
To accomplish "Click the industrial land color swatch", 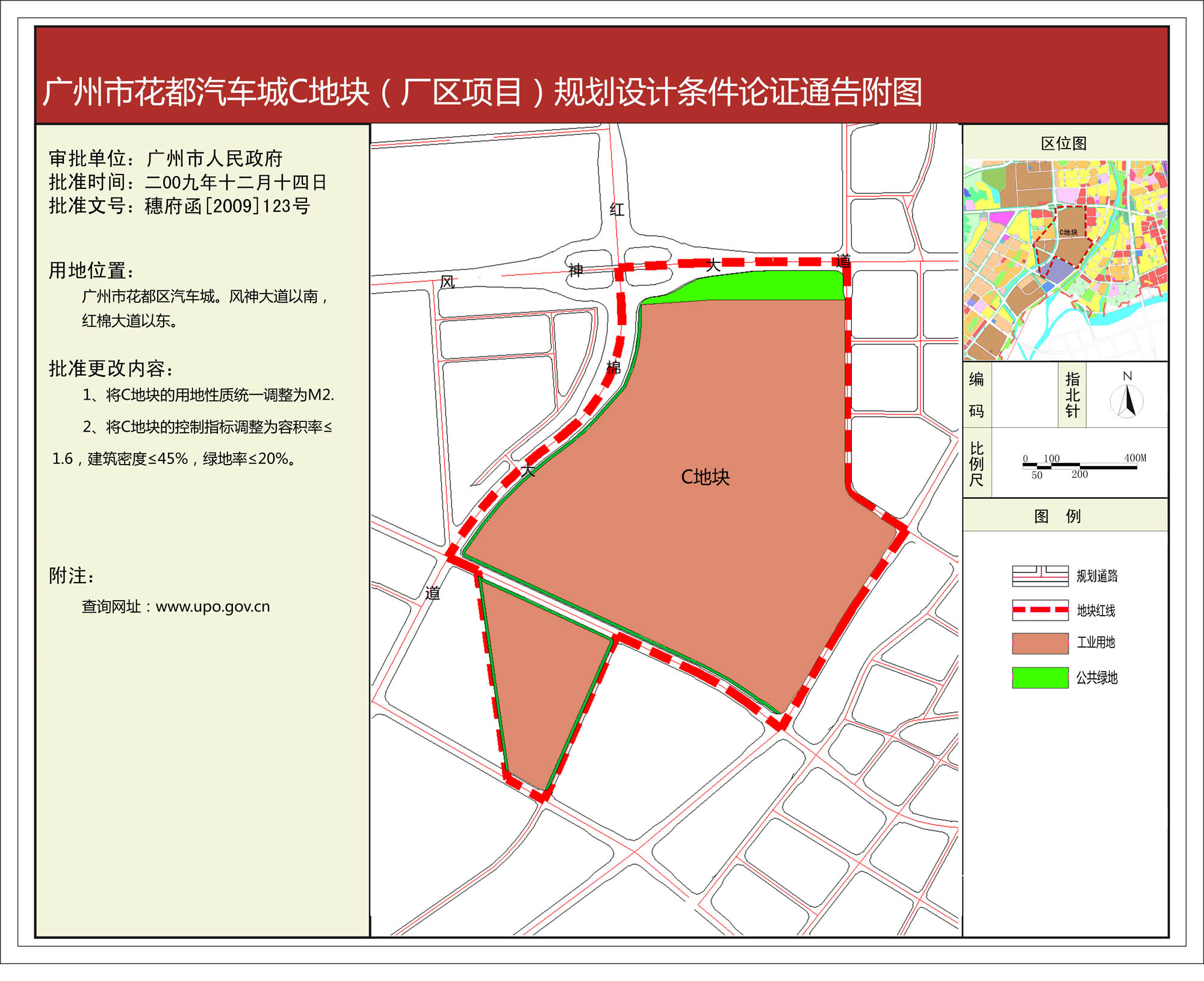I will pos(1040,643).
